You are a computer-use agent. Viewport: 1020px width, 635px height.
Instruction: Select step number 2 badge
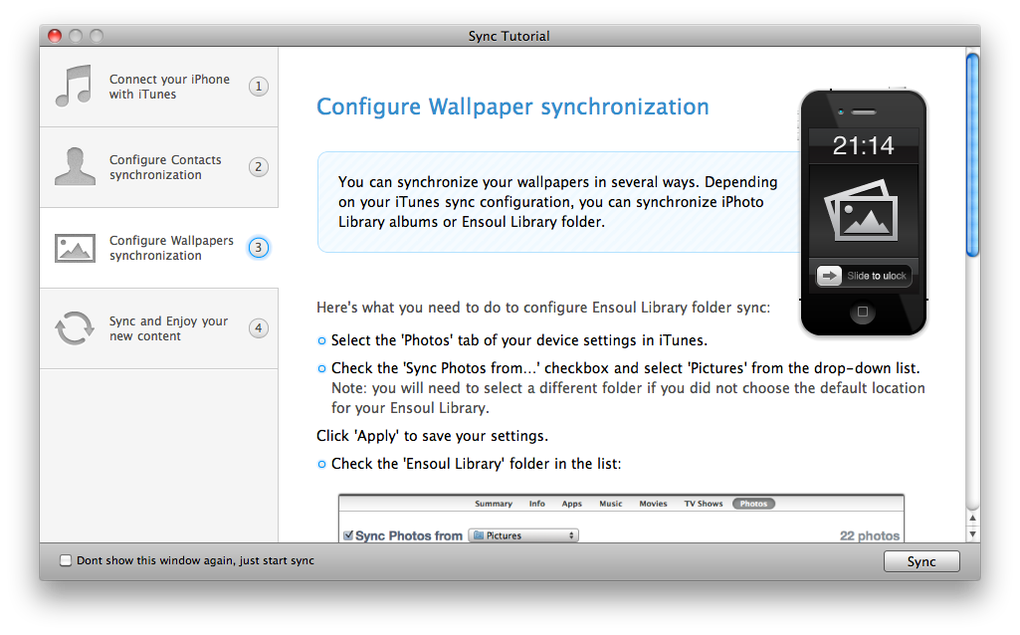[x=258, y=167]
